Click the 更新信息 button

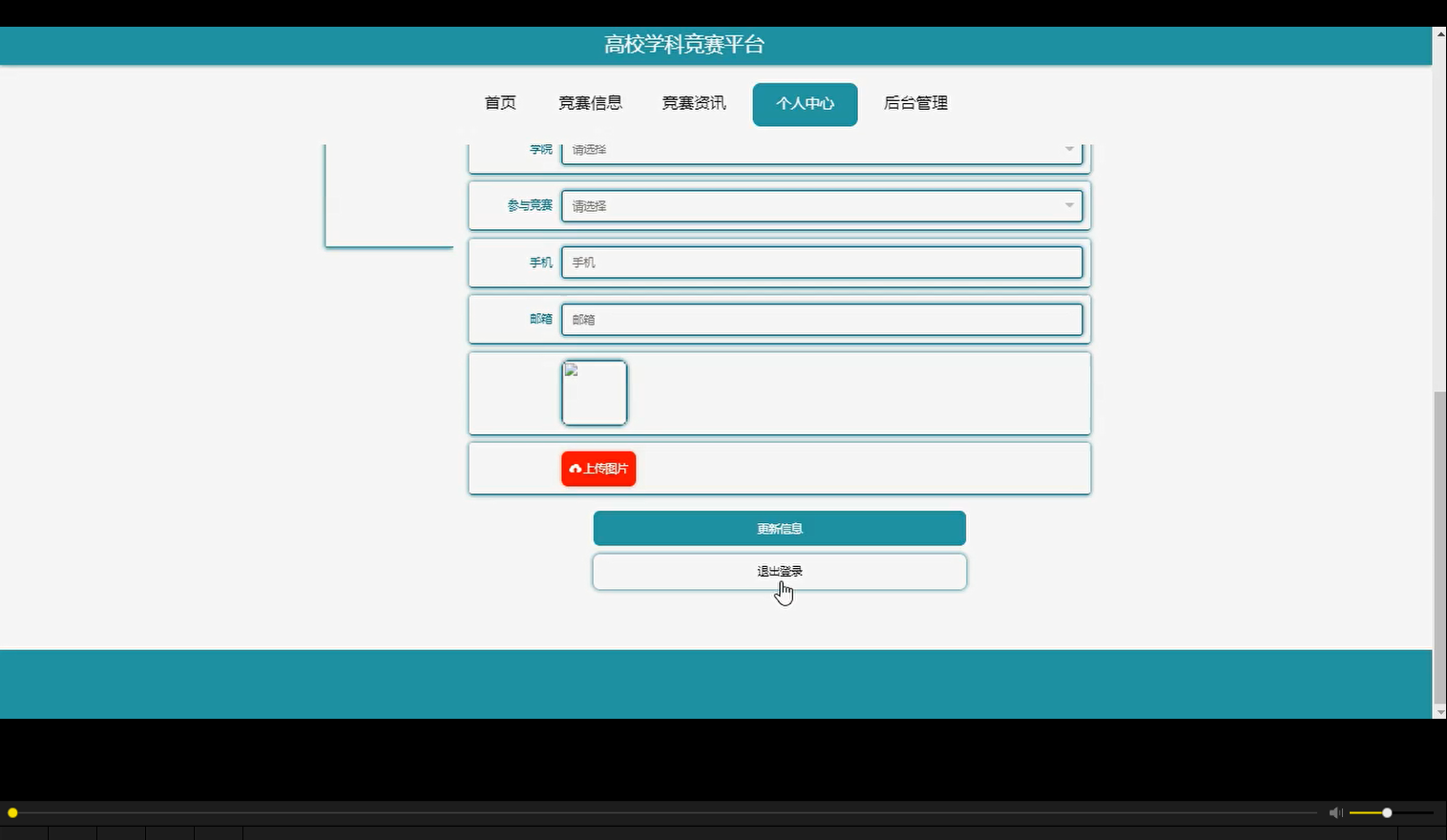tap(779, 528)
